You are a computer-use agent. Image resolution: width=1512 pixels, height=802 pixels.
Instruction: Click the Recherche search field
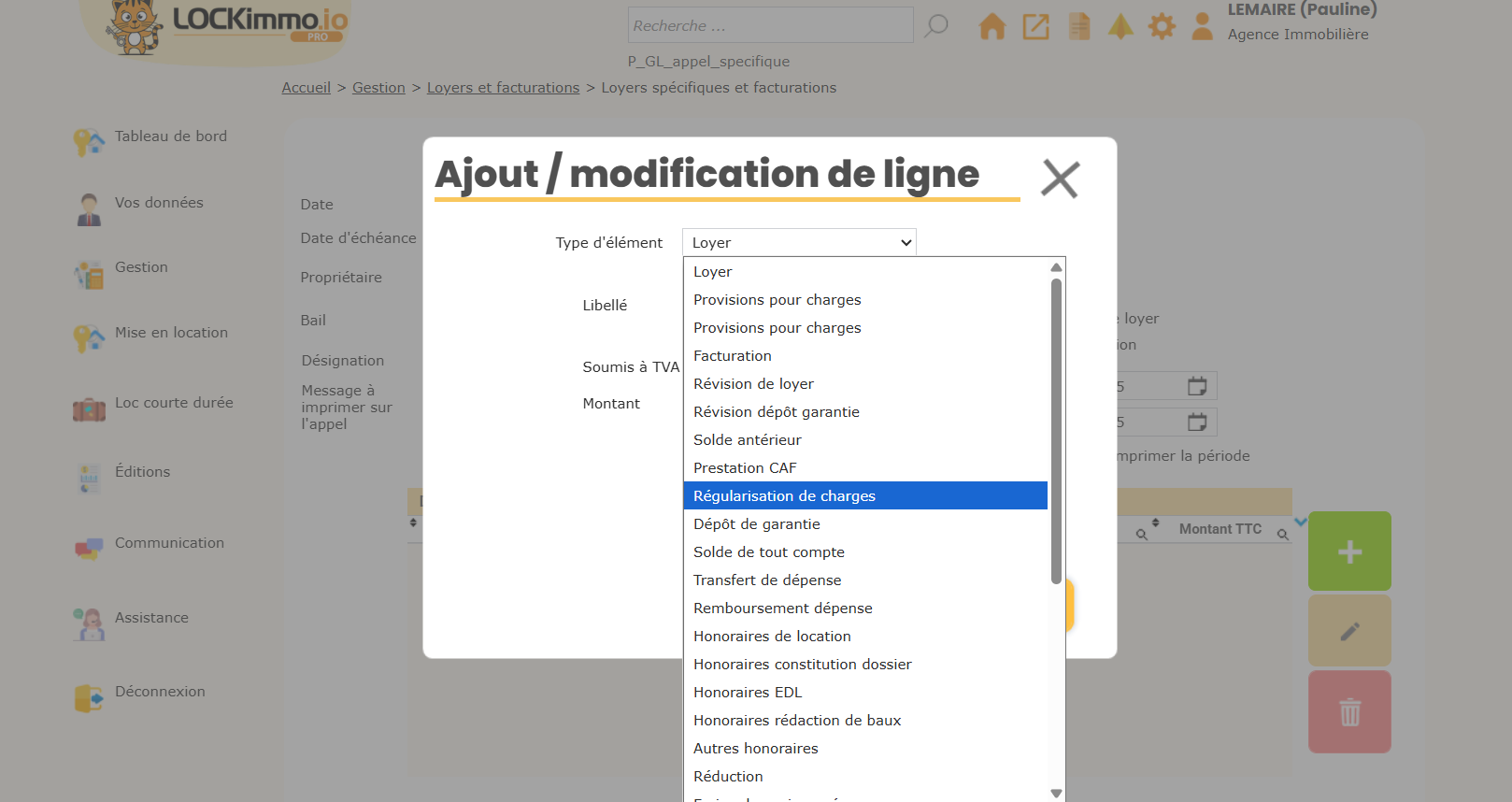tap(770, 26)
